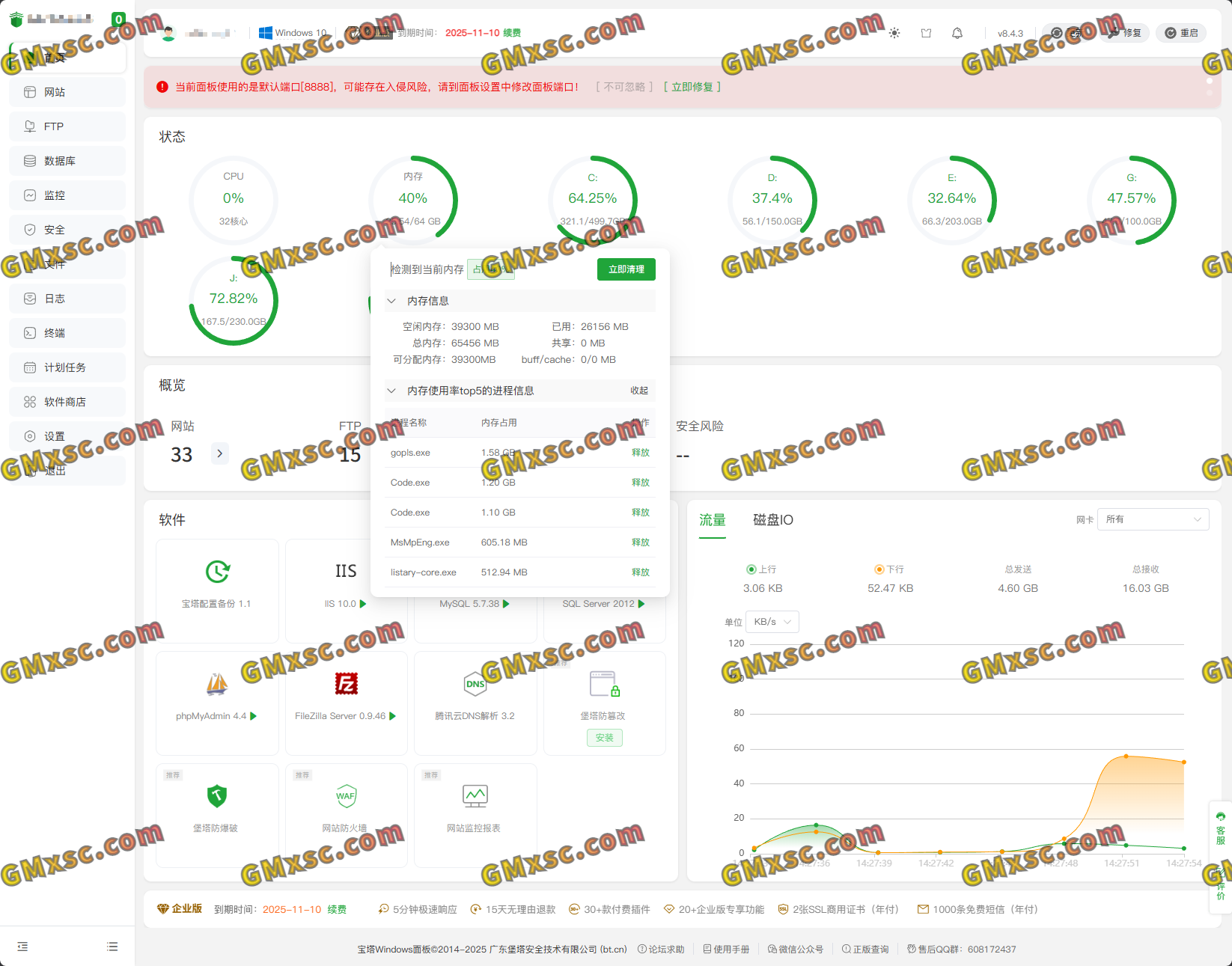Open the 网卡 所有 dropdown
1232x966 pixels.
(x=1153, y=519)
